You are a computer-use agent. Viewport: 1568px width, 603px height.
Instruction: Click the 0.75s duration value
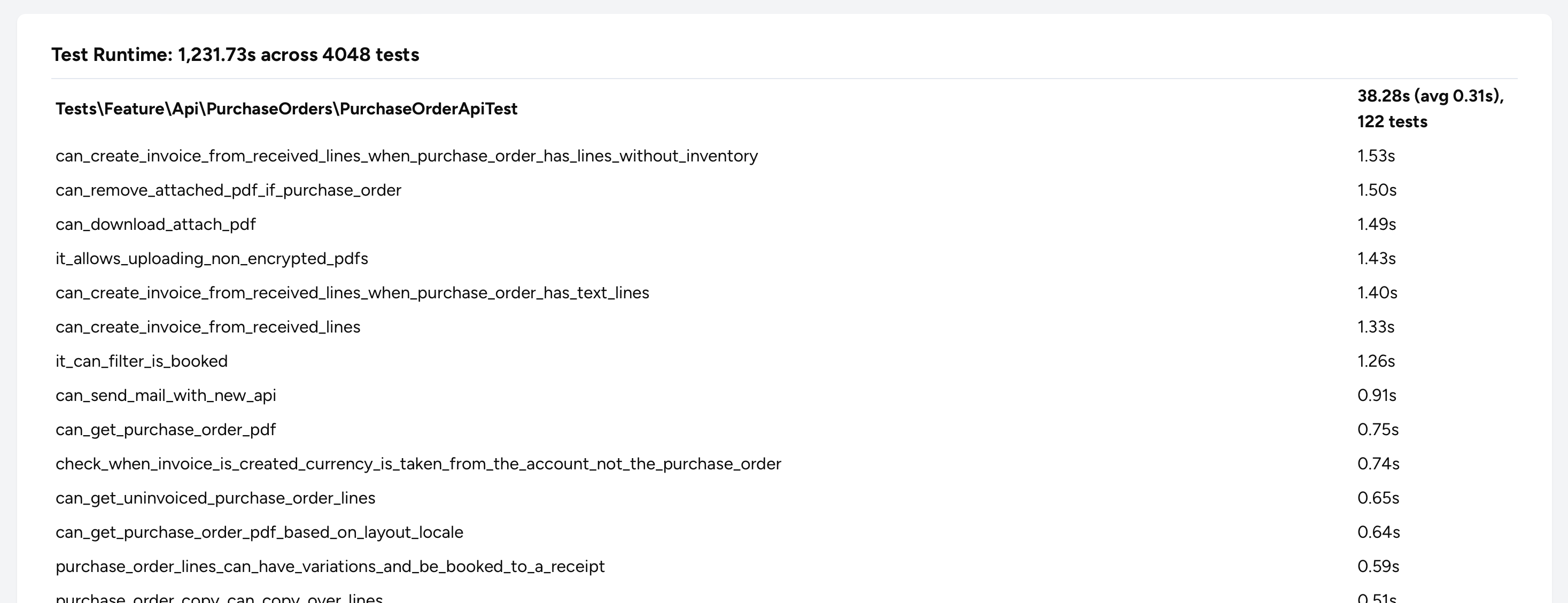tap(1378, 429)
